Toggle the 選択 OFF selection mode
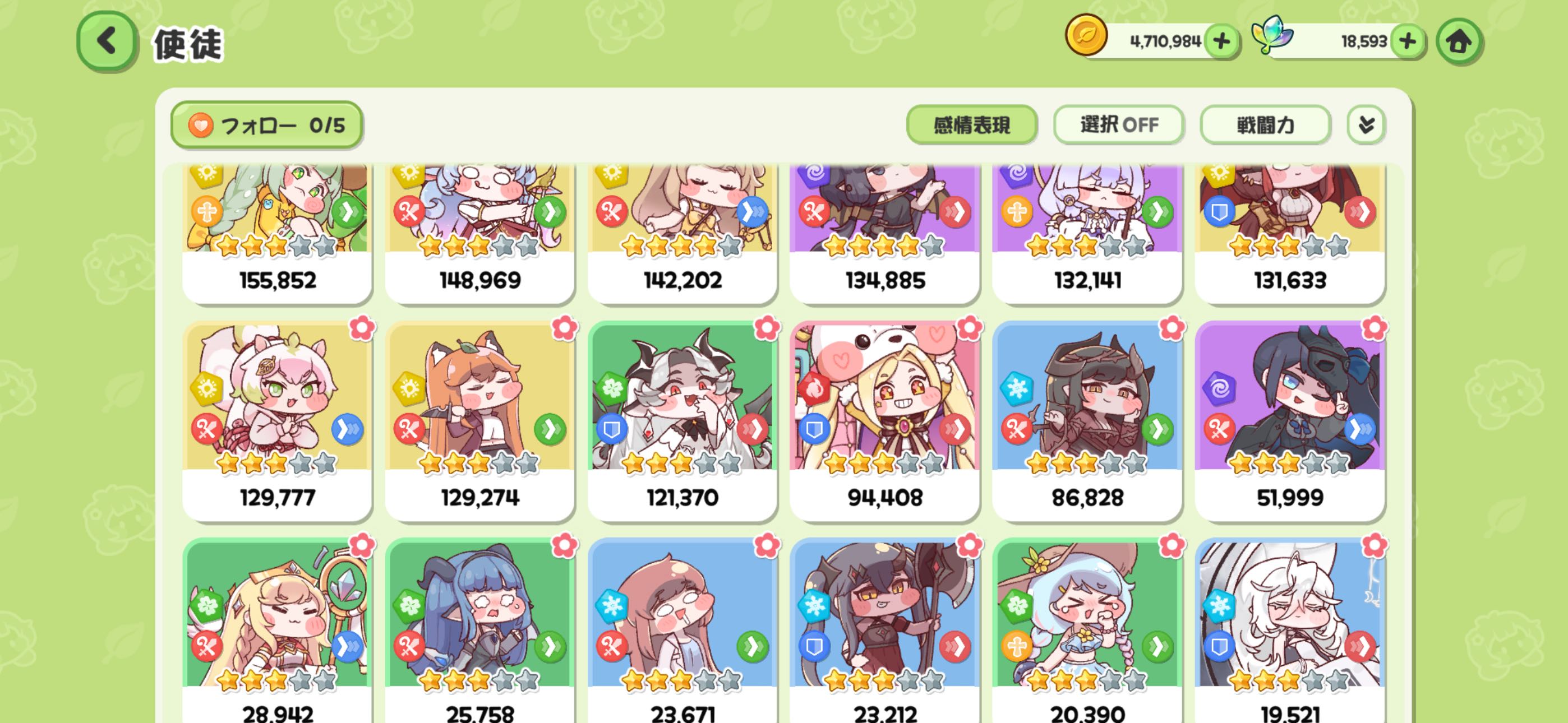Screen dimensions: 1568x723 coord(1119,125)
